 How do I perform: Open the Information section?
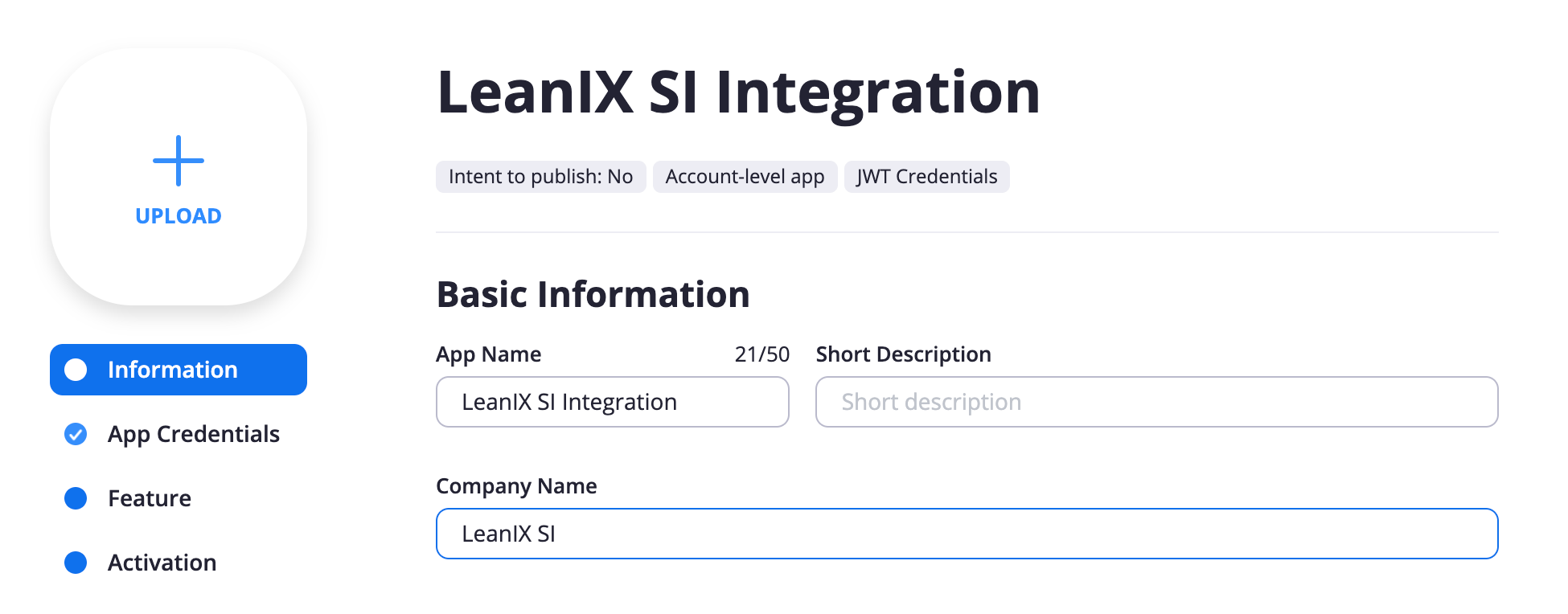coord(179,370)
